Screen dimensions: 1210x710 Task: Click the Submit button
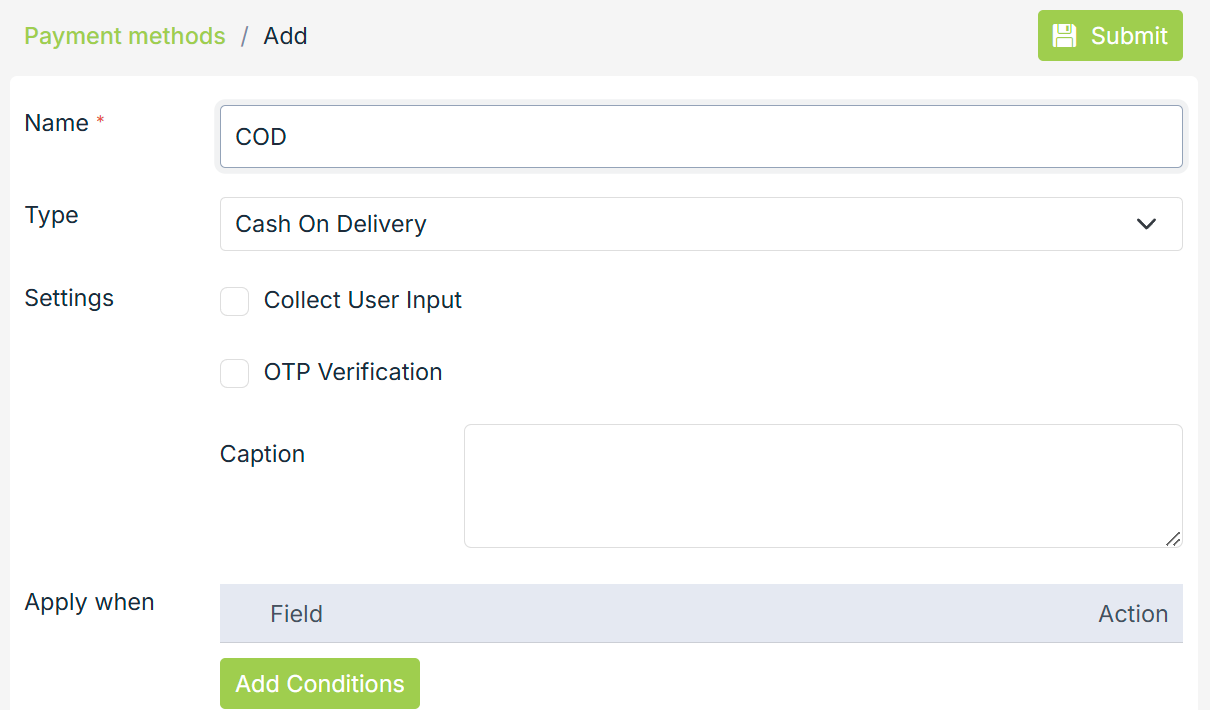pyautogui.click(x=1110, y=36)
